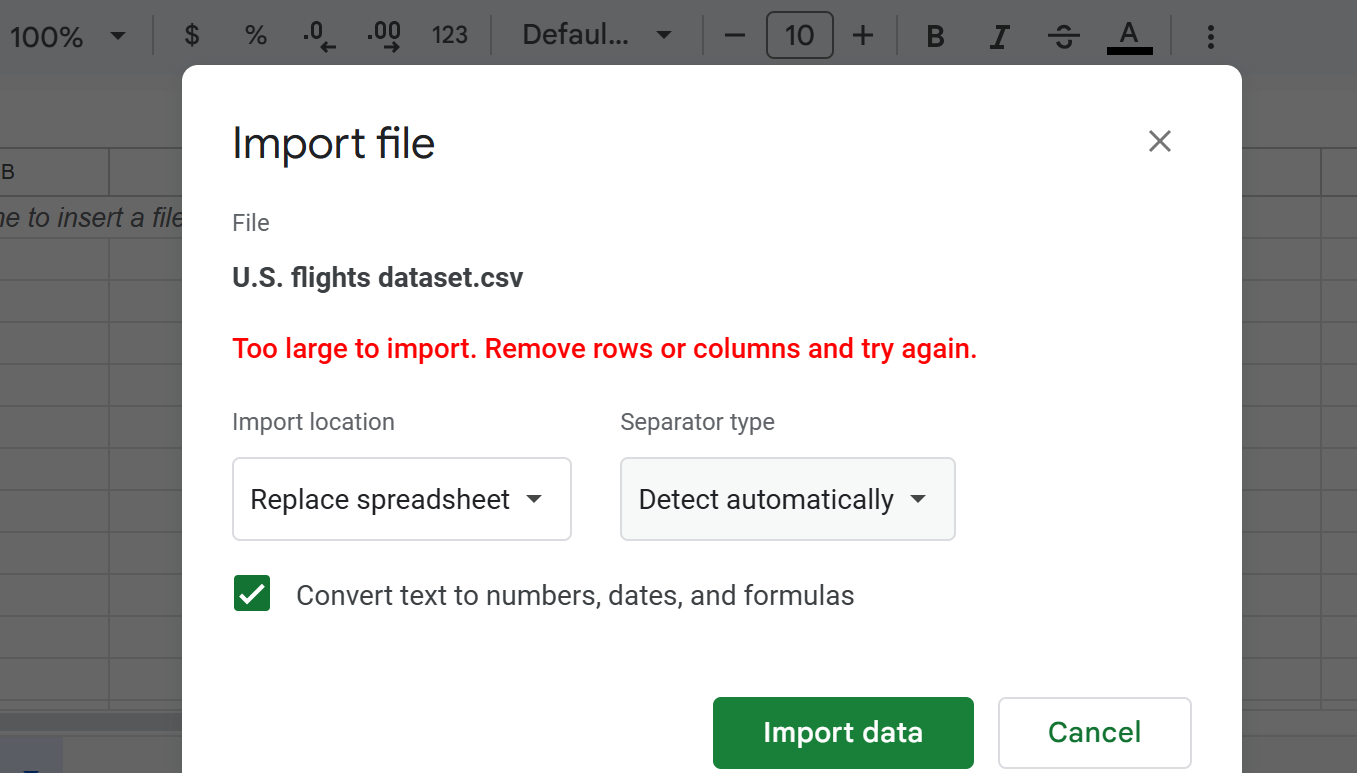Cancel the file import
This screenshot has width=1357, height=773.
pyautogui.click(x=1093, y=732)
